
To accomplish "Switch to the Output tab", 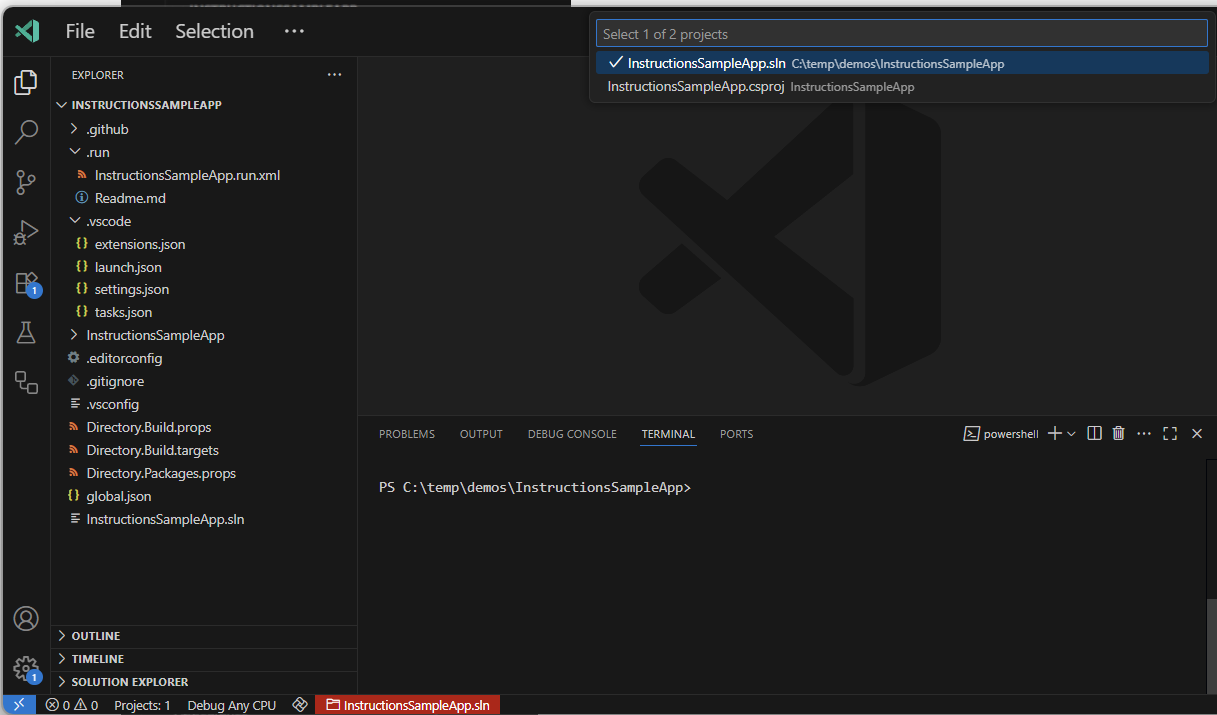I will tap(481, 434).
